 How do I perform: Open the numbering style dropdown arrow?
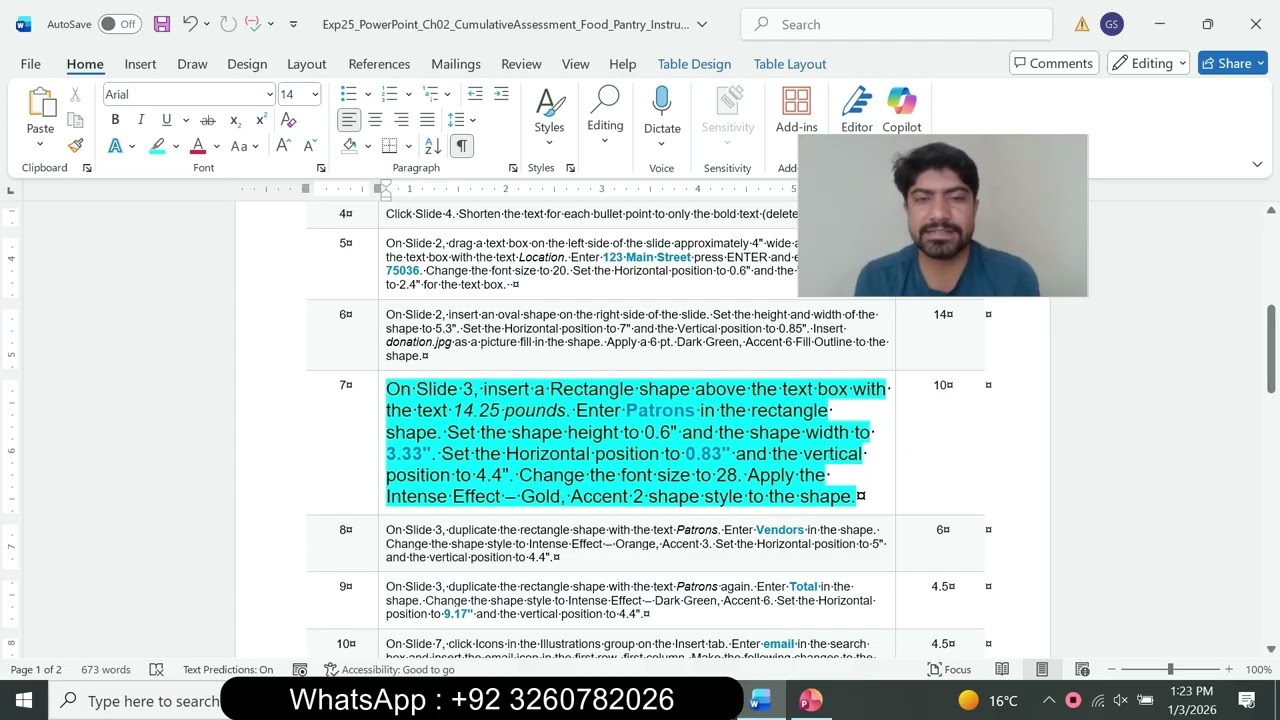click(x=408, y=94)
